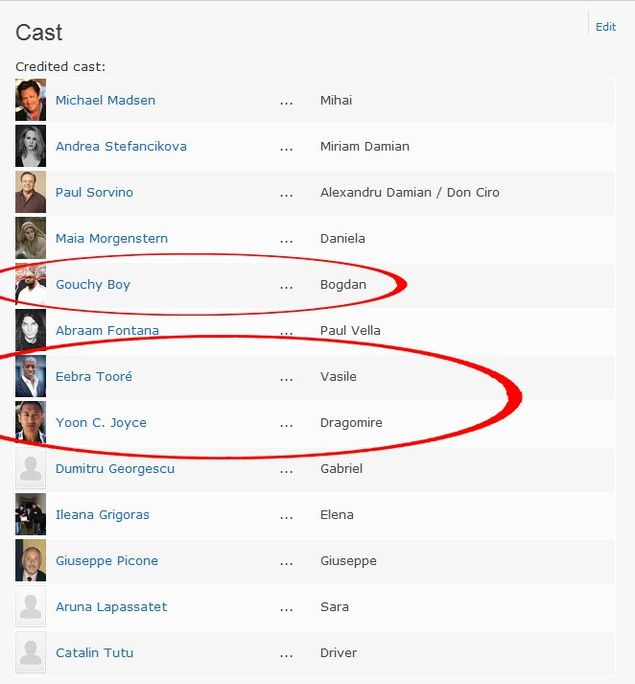The image size is (635, 684).
Task: Open the Michael Madsen name link
Action: [105, 100]
